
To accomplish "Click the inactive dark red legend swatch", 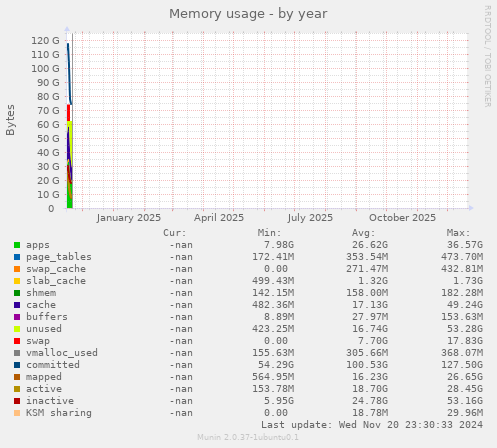I will pos(17,401).
